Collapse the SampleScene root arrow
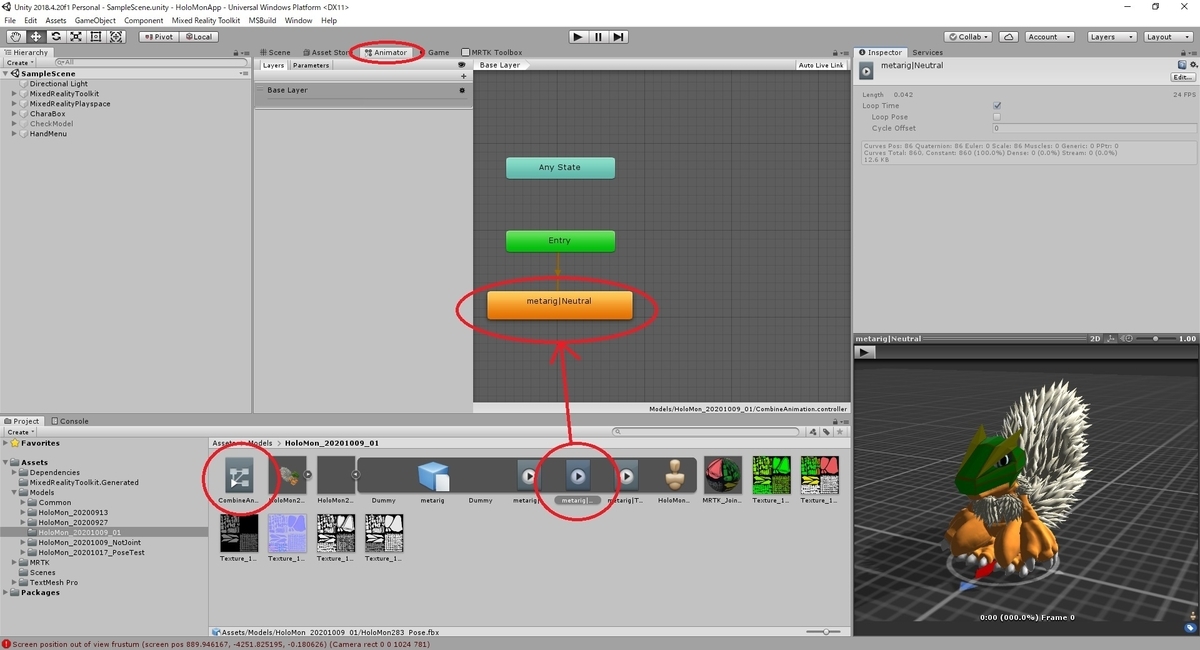The image size is (1200, 650). (x=6, y=74)
